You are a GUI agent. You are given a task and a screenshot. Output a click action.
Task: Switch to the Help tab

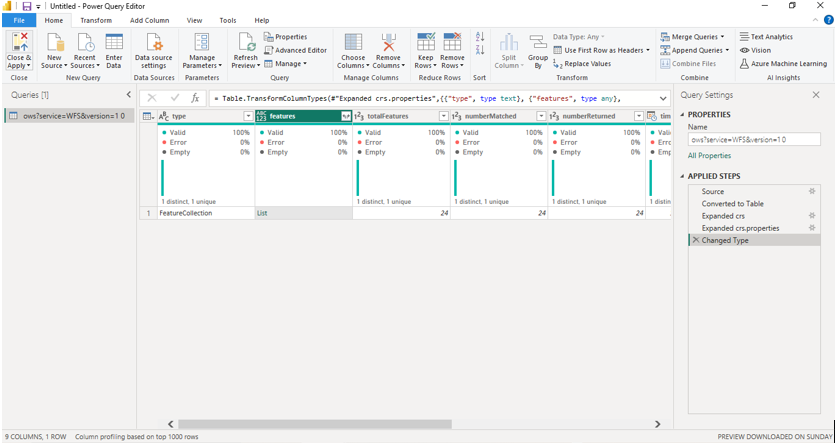262,20
